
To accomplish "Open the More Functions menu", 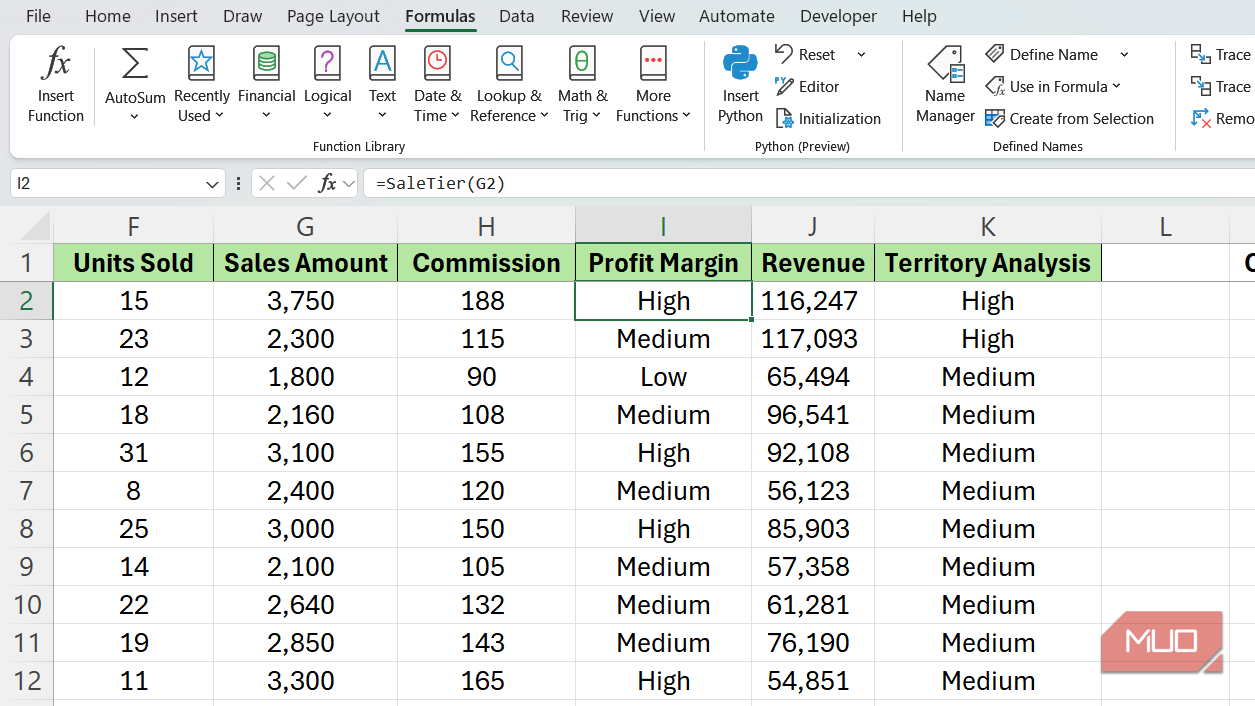I will point(653,85).
